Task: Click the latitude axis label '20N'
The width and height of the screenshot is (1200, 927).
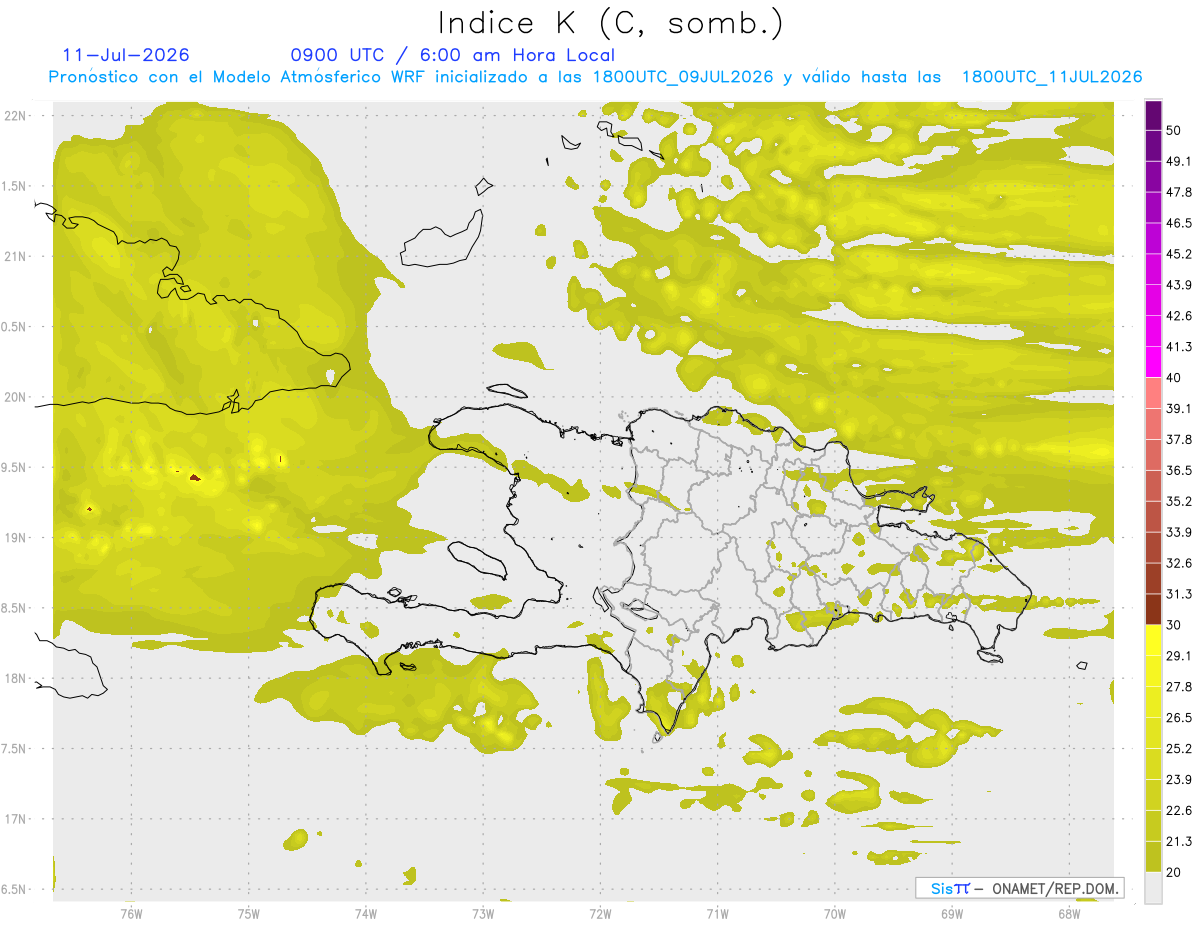Action: point(16,397)
